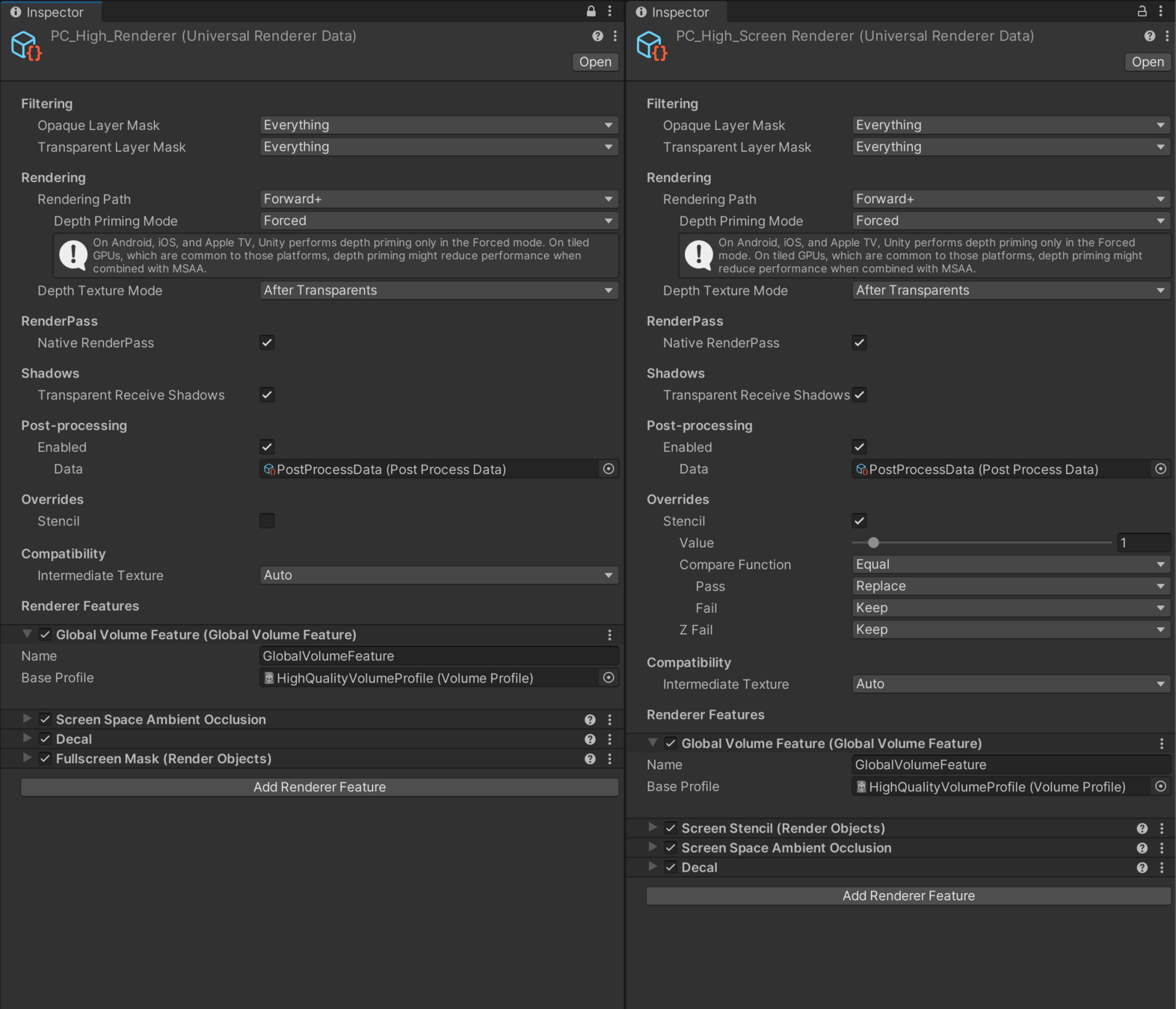This screenshot has height=1009, width=1176.
Task: Click the lock icon in left Inspector
Action: click(591, 11)
